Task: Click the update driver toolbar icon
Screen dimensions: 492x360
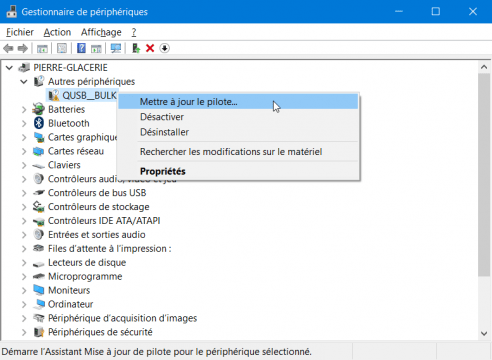Action: point(136,48)
